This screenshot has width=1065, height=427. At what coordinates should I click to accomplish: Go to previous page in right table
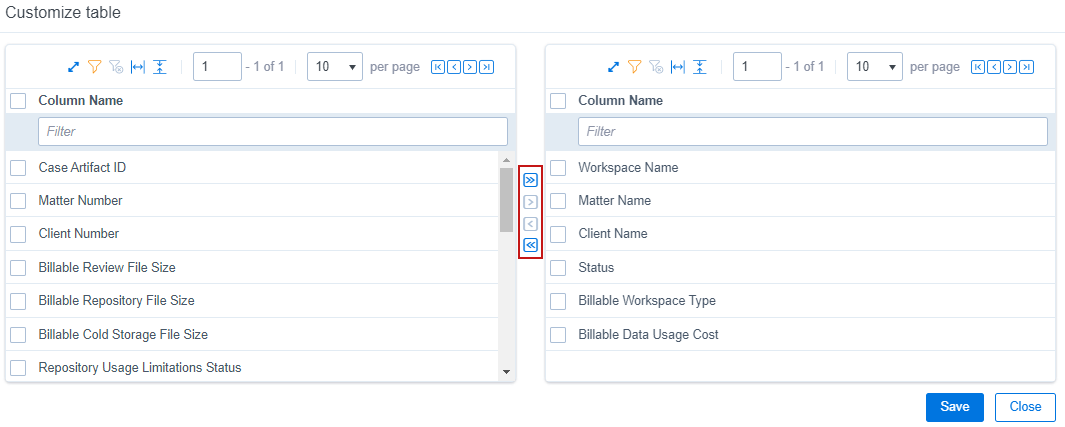point(994,67)
